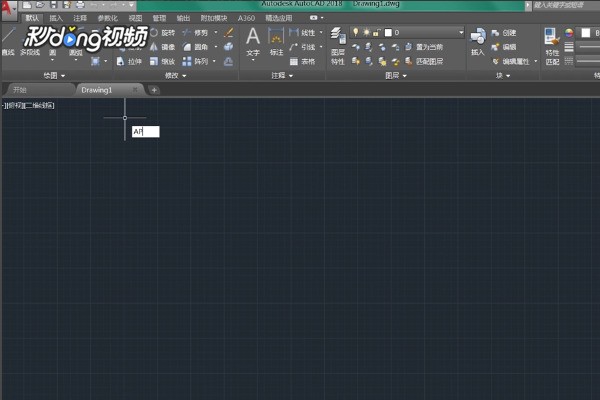Select the Text (文字) tool

[x=253, y=42]
